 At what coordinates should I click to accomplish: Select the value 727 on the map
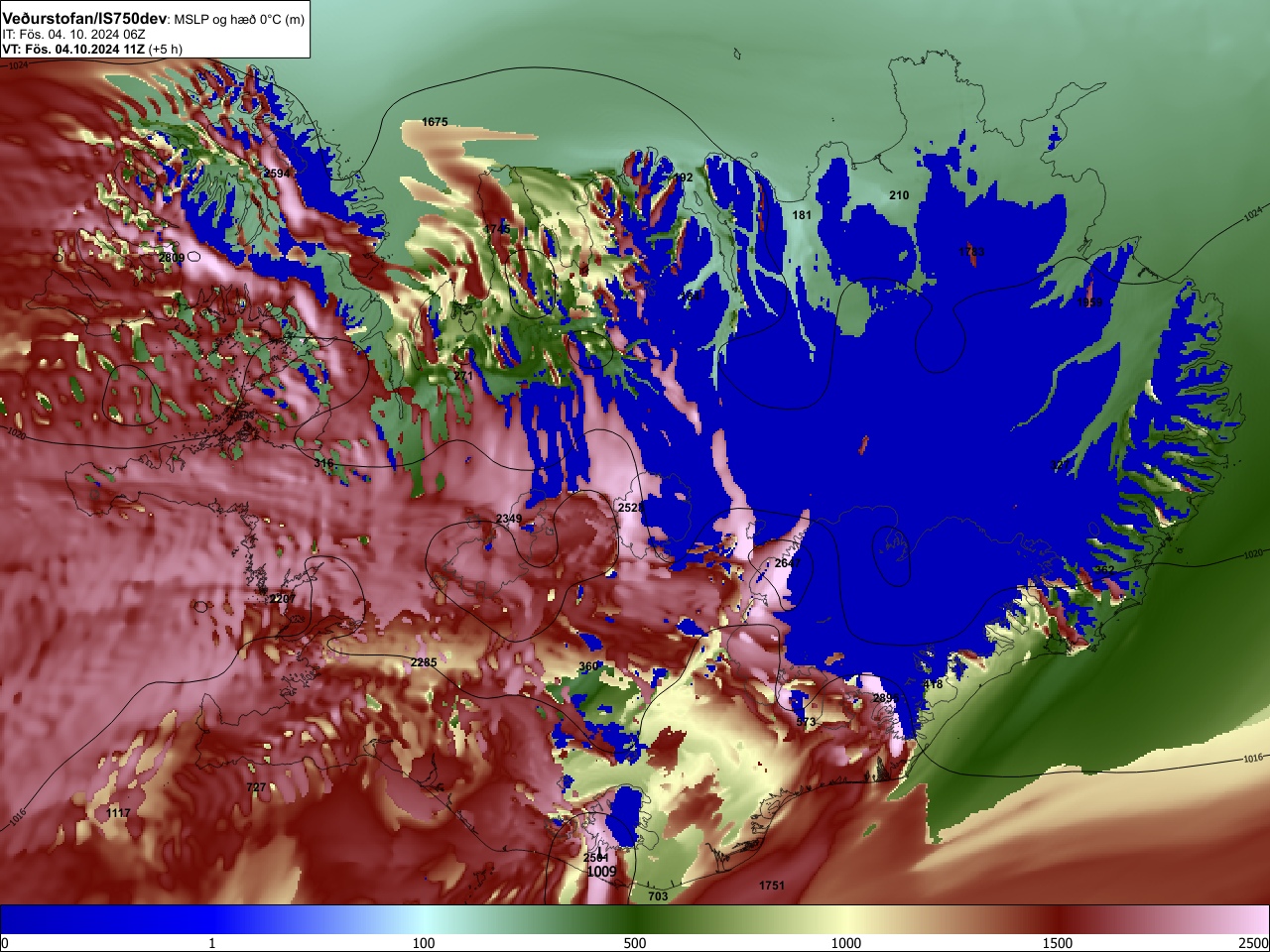click(x=256, y=787)
